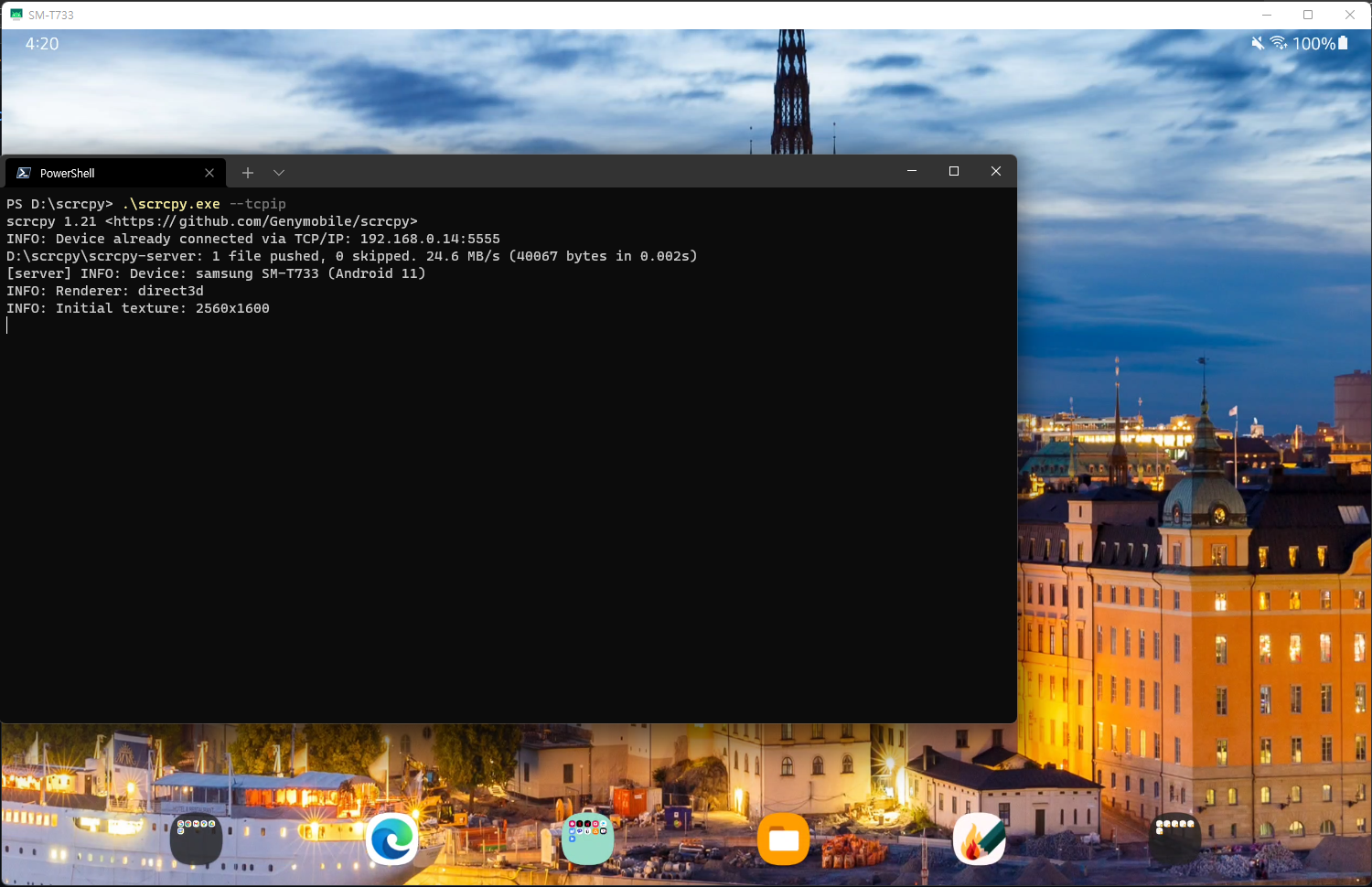Tap the Wi-Fi icon in the status bar
The image size is (1372, 887).
pyautogui.click(x=1278, y=43)
